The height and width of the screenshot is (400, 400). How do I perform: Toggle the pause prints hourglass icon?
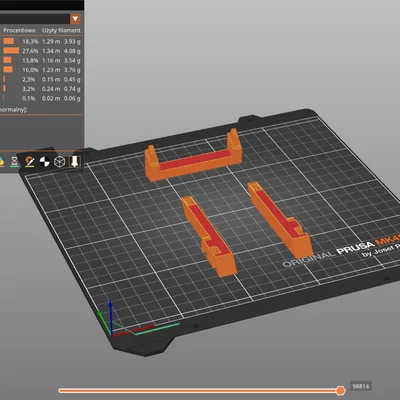(x=15, y=162)
